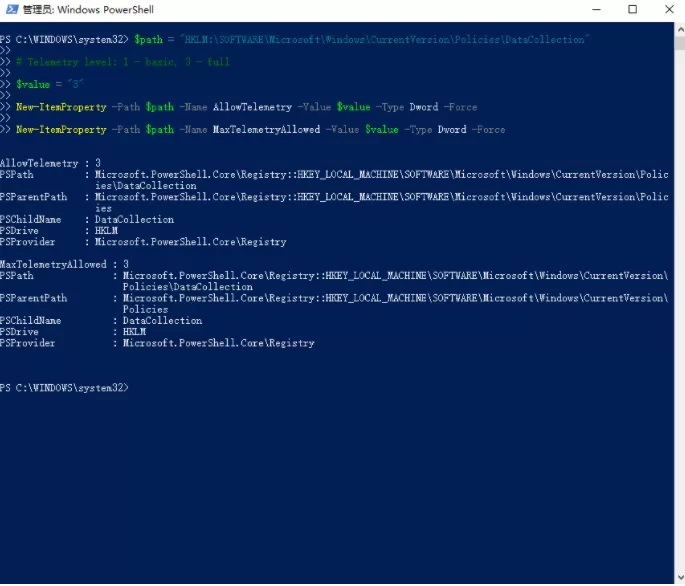This screenshot has width=685, height=586.
Task: Click PSChildName DataCollection in first output block
Action: (x=87, y=219)
